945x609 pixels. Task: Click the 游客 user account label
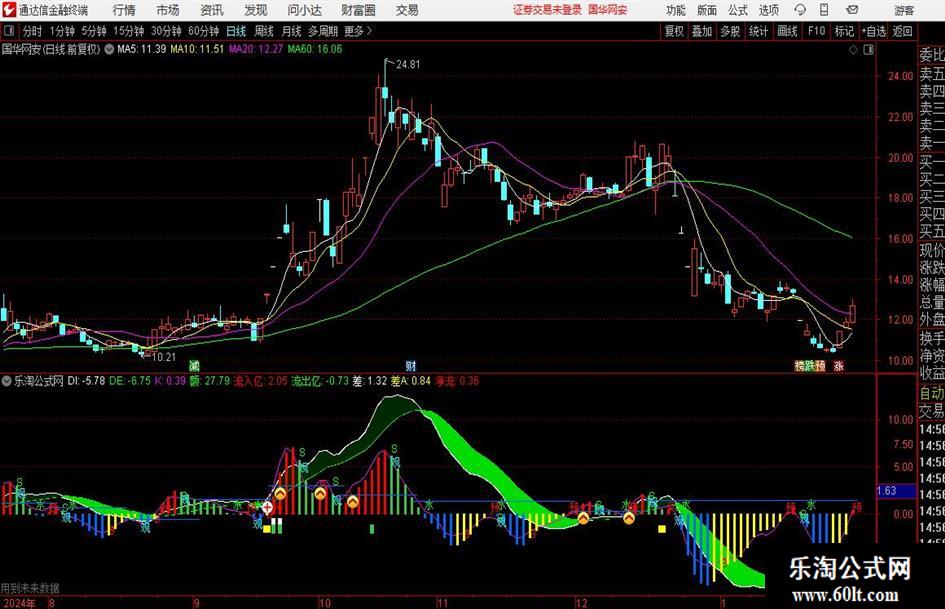[904, 10]
